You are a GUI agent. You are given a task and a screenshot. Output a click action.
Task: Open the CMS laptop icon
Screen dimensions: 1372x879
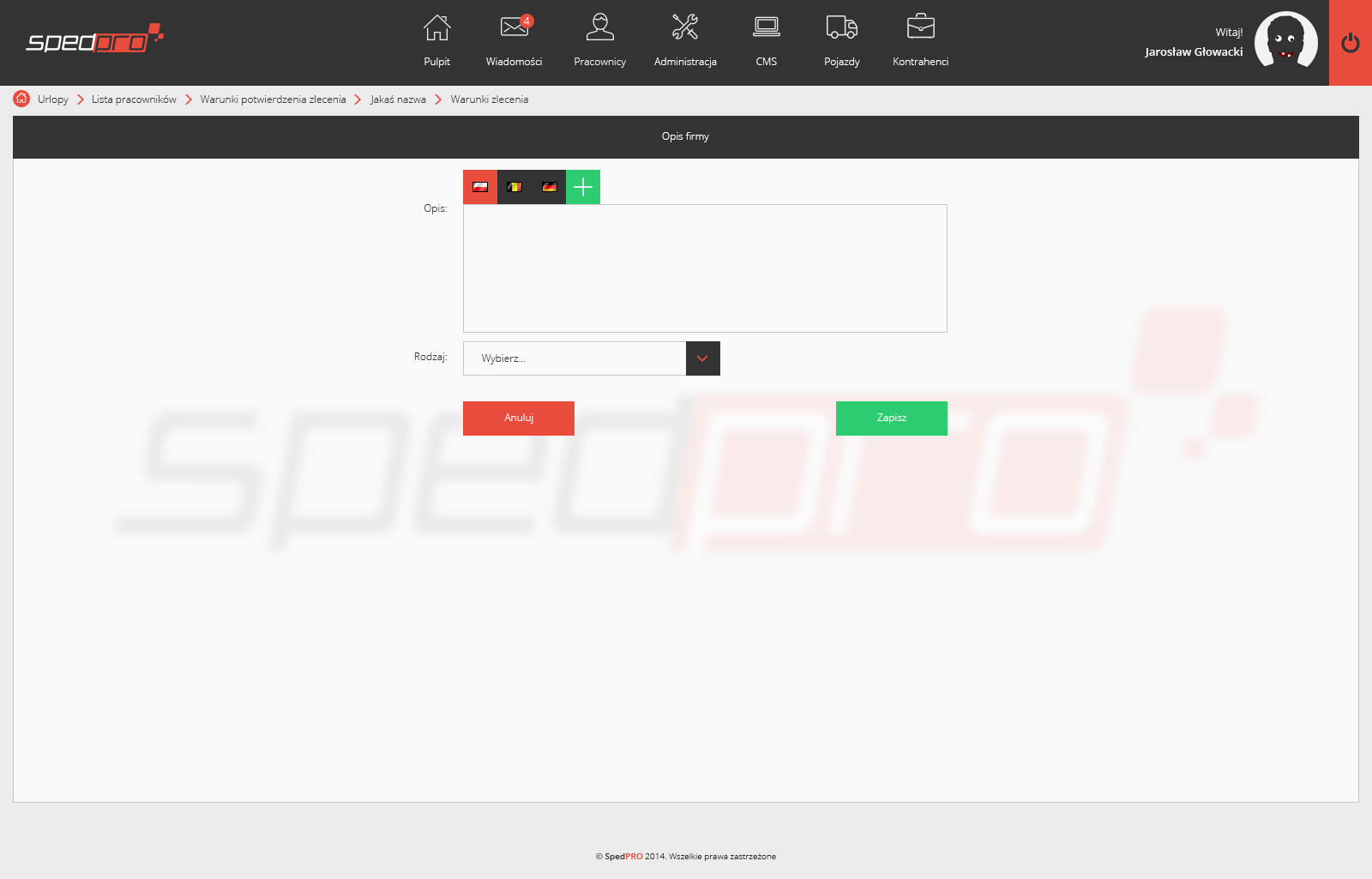pyautogui.click(x=766, y=28)
